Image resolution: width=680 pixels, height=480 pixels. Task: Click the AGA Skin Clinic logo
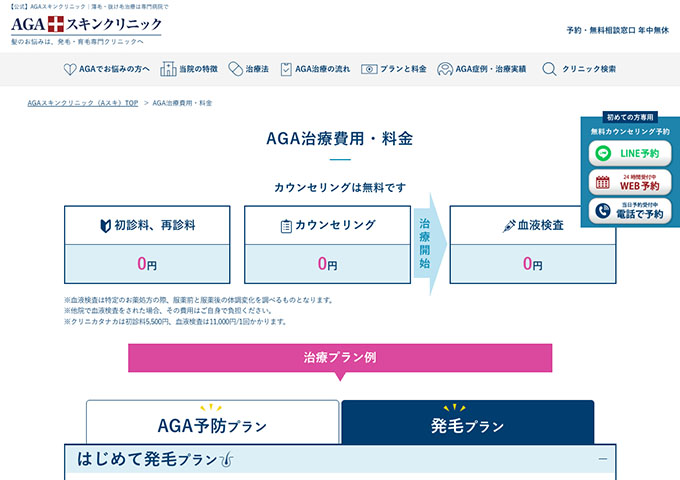click(x=87, y=24)
